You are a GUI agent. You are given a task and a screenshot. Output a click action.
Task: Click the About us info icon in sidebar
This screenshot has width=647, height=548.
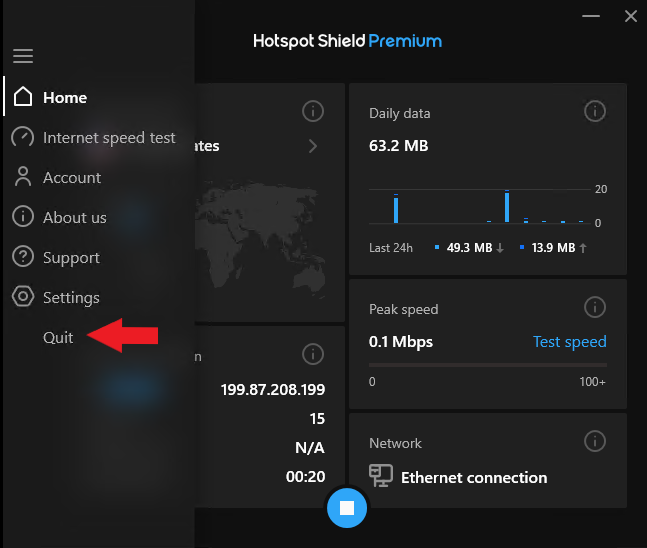(x=23, y=217)
